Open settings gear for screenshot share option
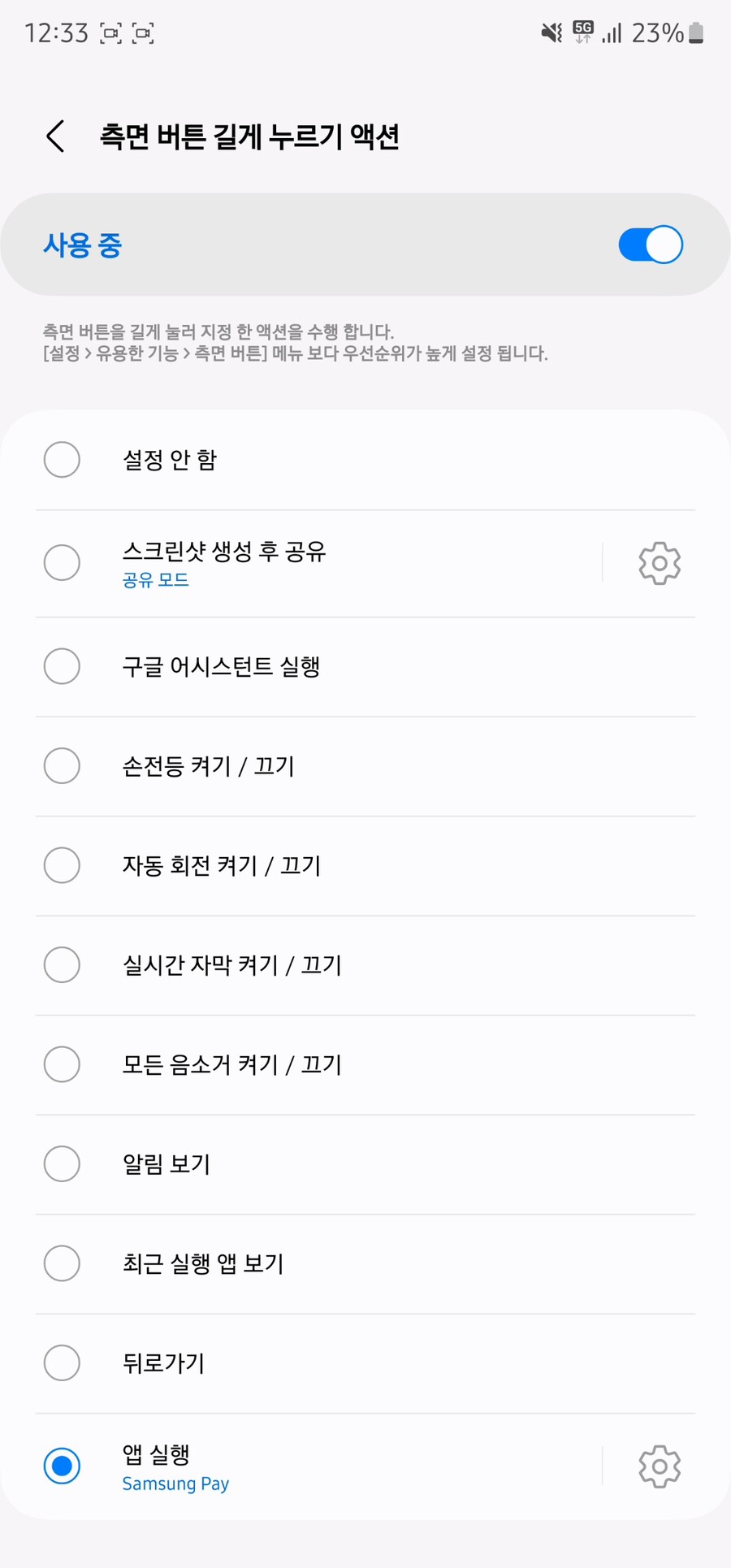 click(659, 563)
